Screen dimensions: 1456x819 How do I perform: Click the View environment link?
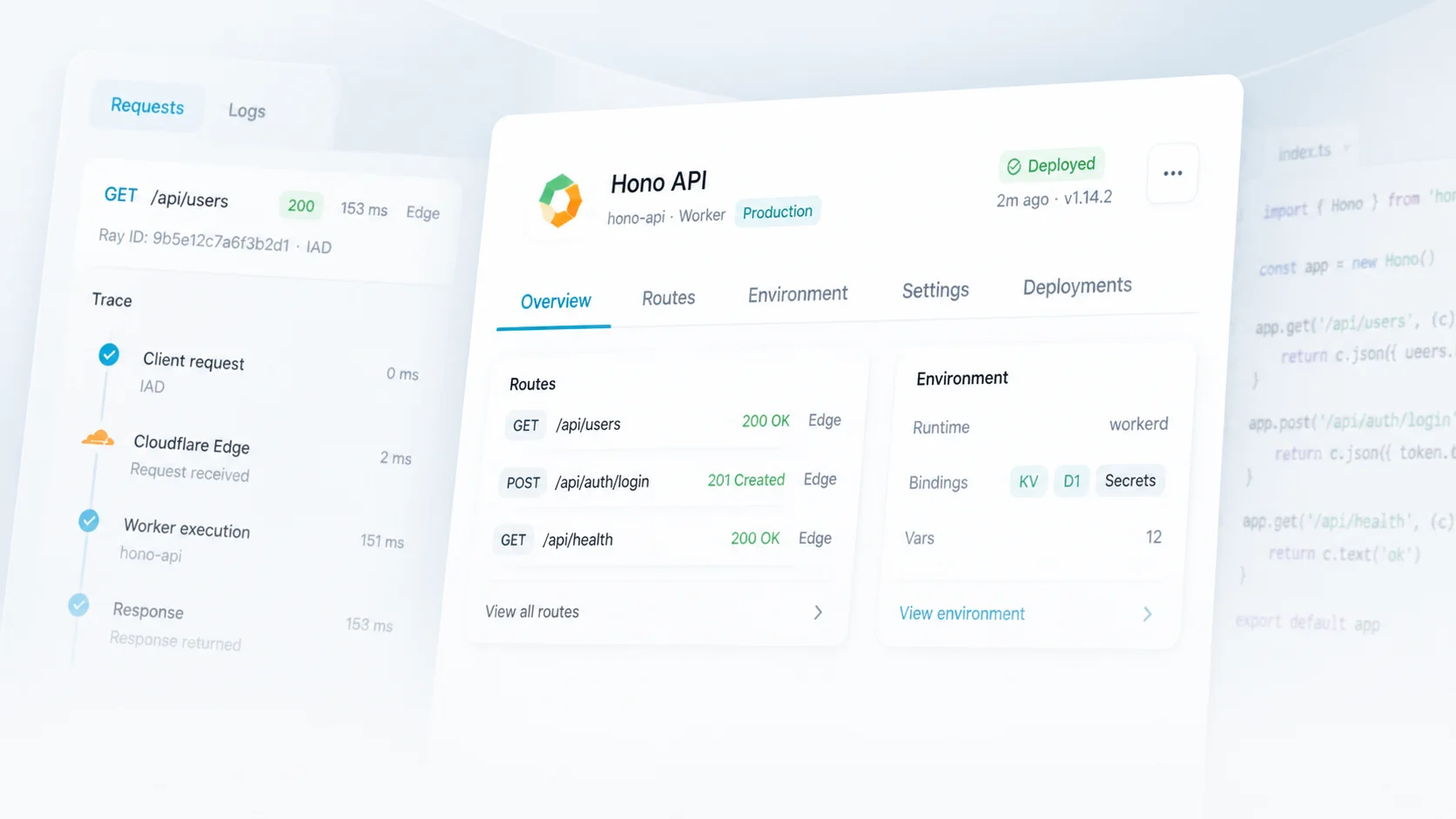[x=961, y=614]
